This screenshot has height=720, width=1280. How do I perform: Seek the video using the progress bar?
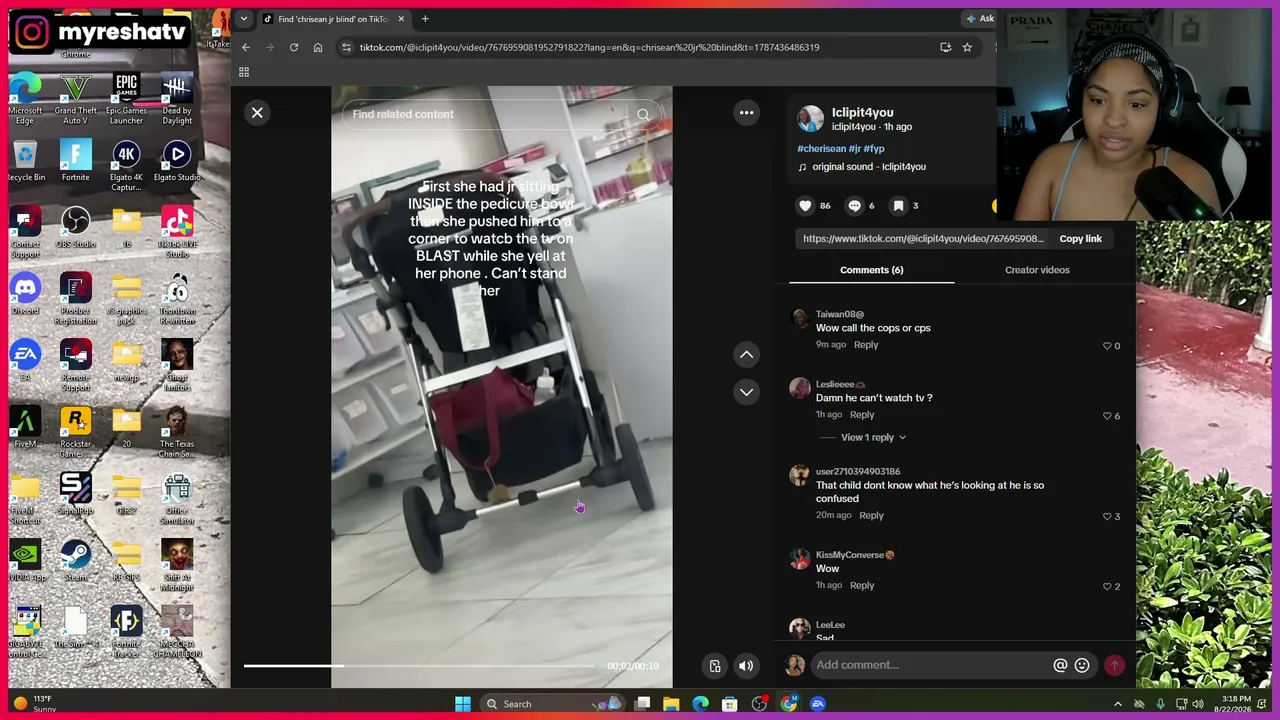[x=419, y=665]
